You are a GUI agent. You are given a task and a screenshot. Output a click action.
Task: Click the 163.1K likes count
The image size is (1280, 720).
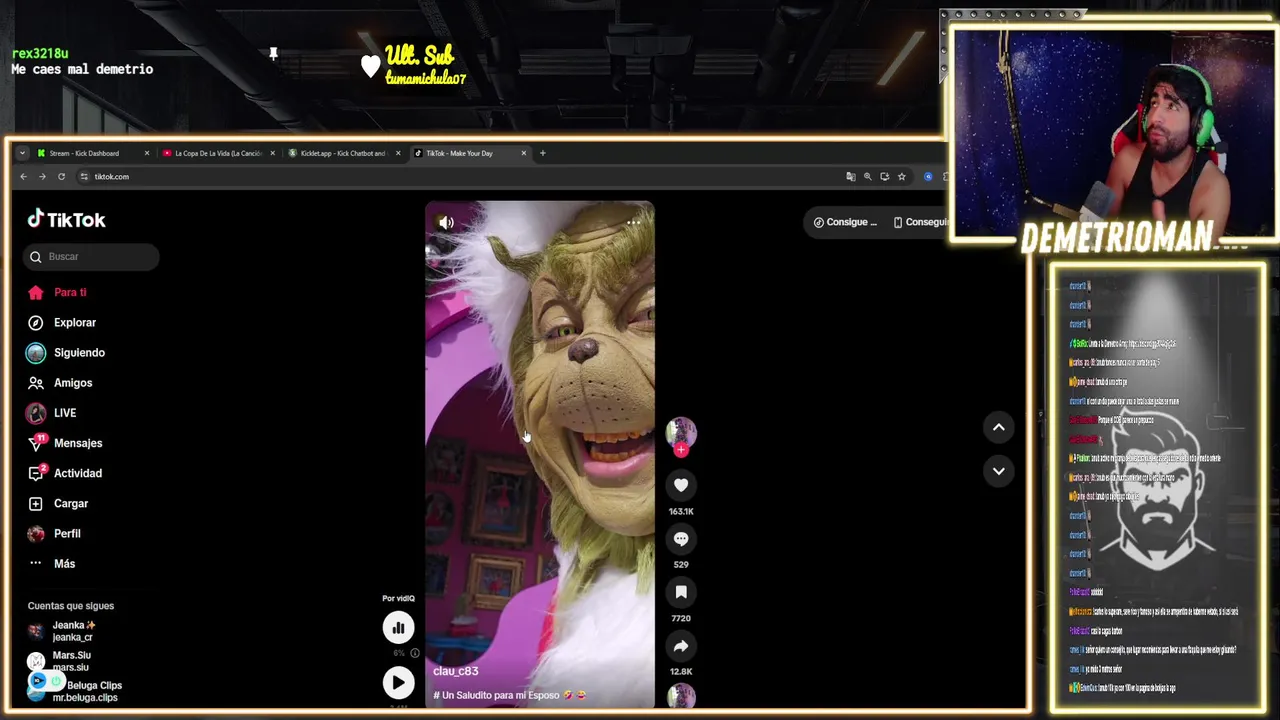tap(681, 511)
